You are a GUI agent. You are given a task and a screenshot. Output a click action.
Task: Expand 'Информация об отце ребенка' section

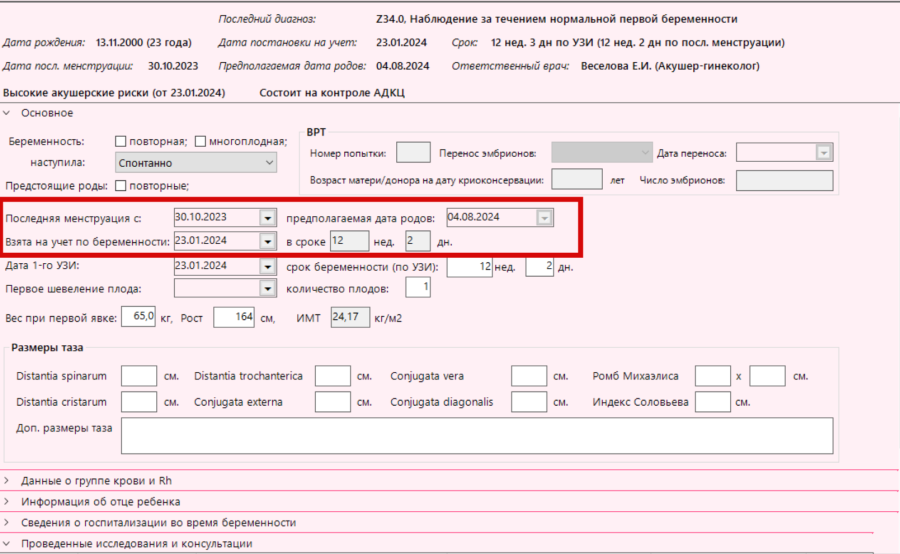pyautogui.click(x=7, y=501)
